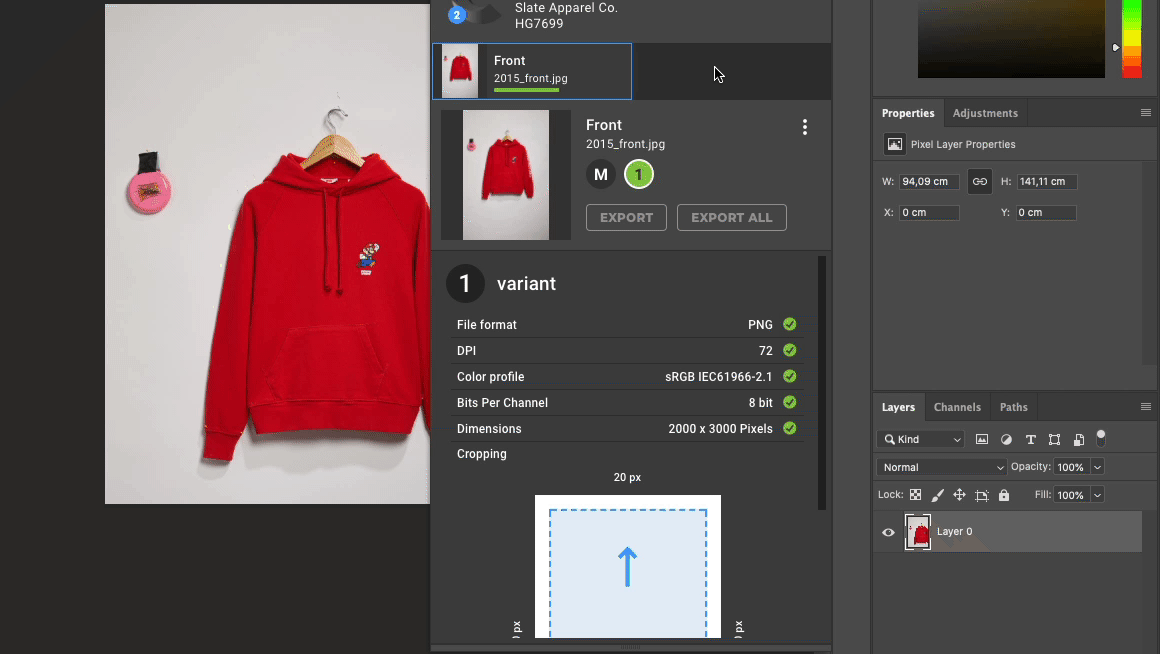Expand the Opacity slider dropdown arrow
The image size is (1160, 654).
[1097, 467]
